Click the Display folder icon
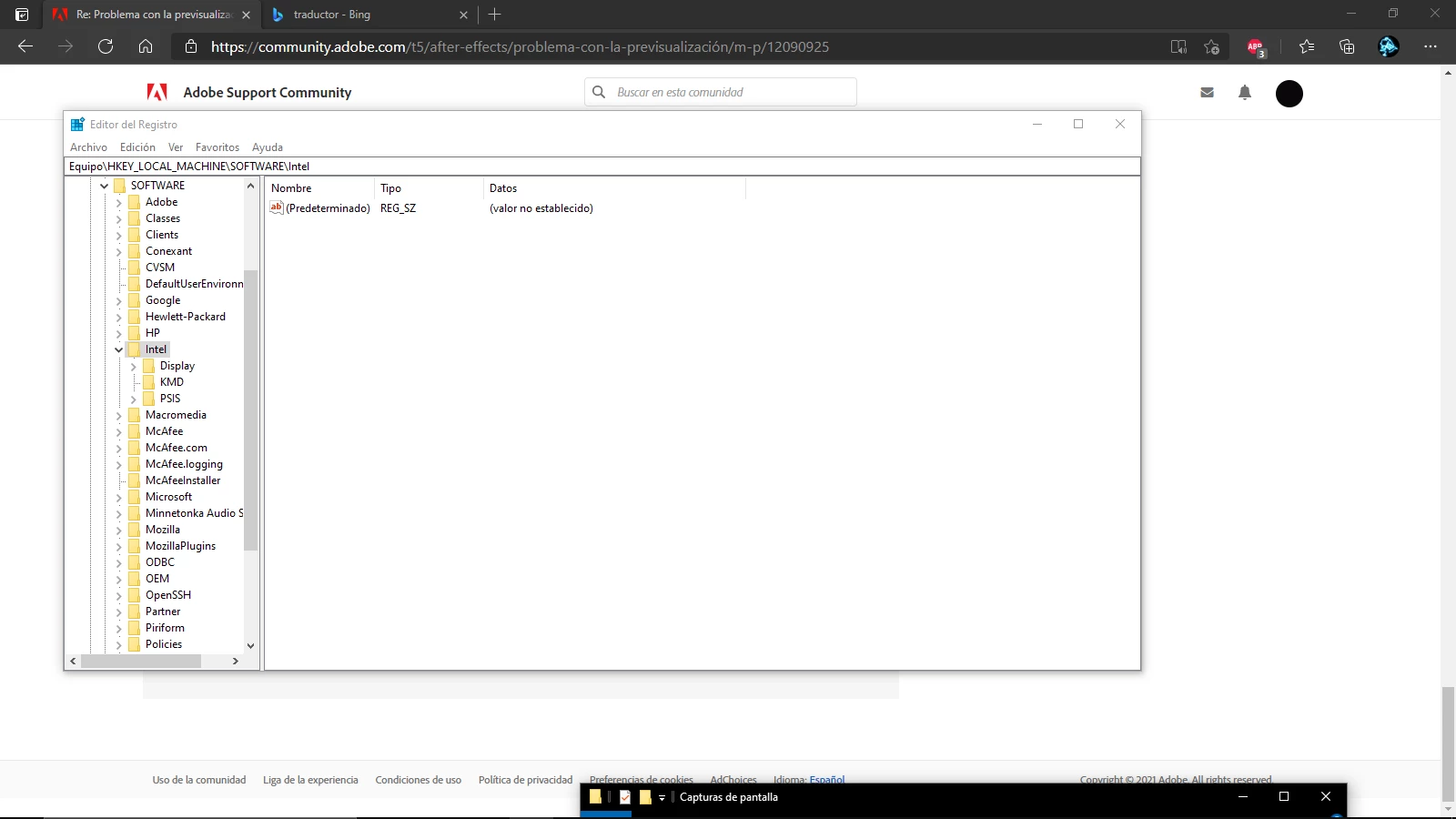The width and height of the screenshot is (1456, 819). click(x=149, y=366)
